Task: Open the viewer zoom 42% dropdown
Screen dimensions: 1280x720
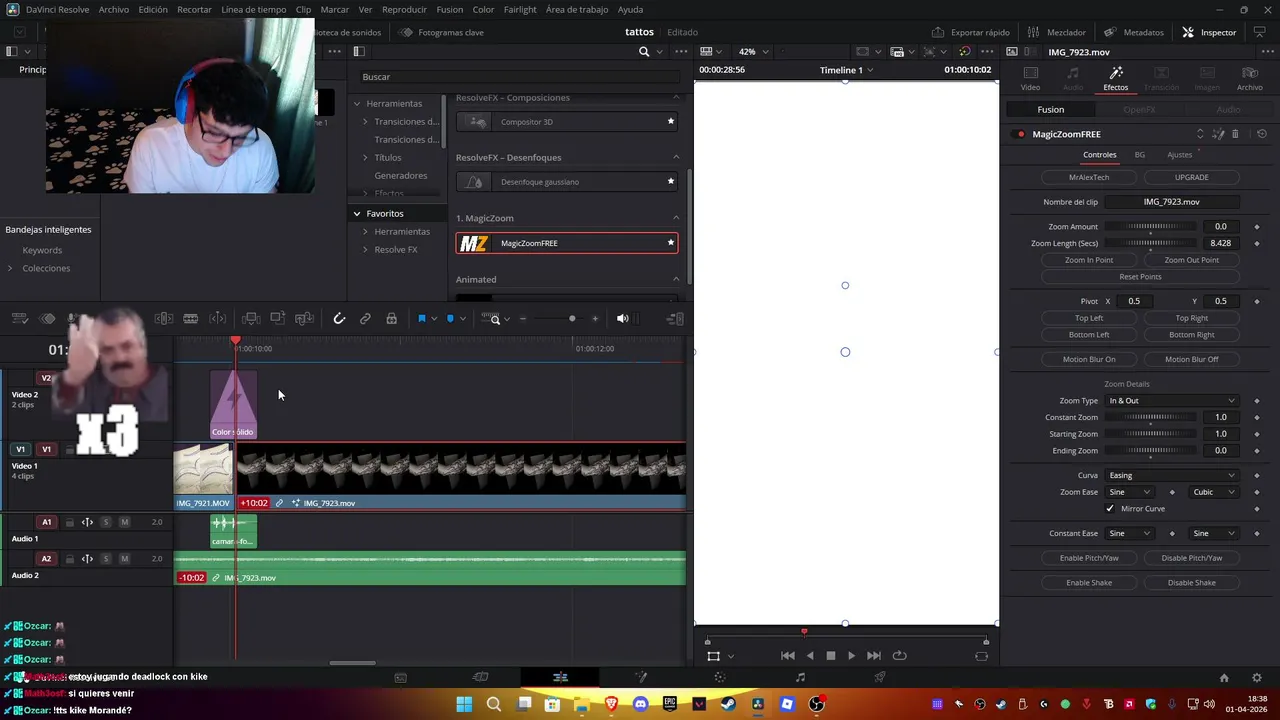Action: (753, 52)
